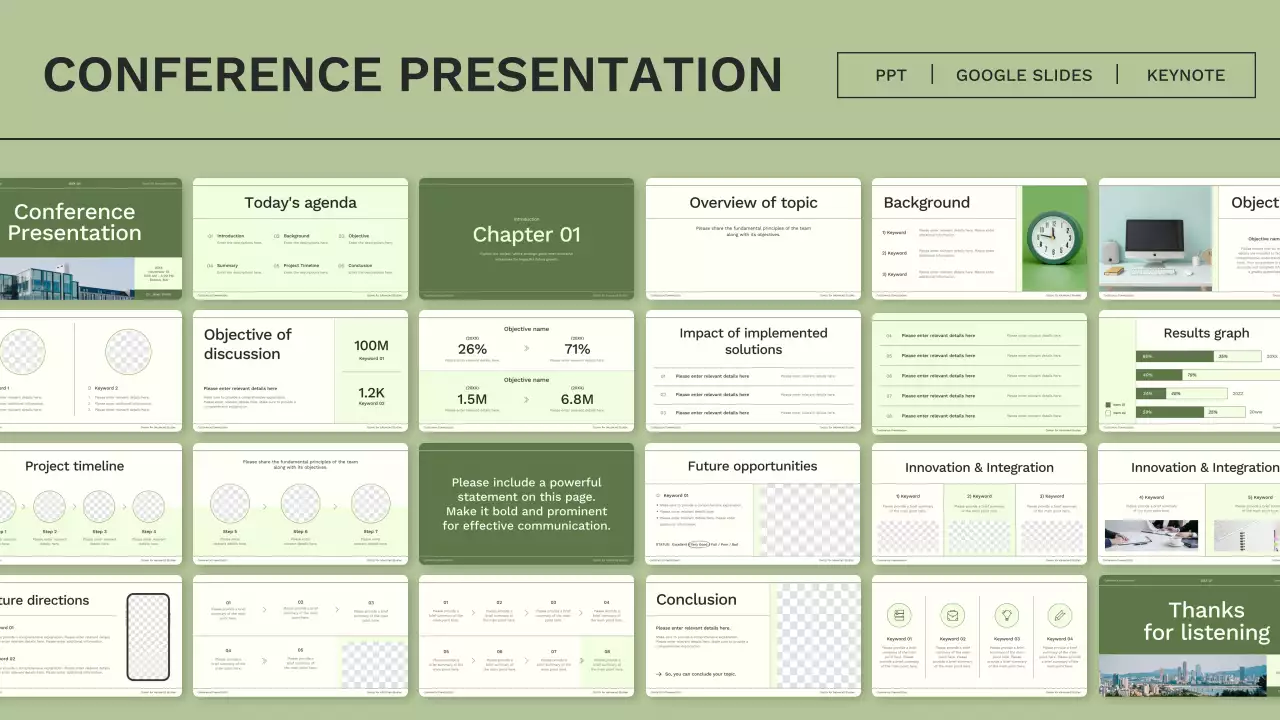Click the circle icon beside Keyword 01 on Future opportunities
The image size is (1280, 720).
(x=658, y=495)
